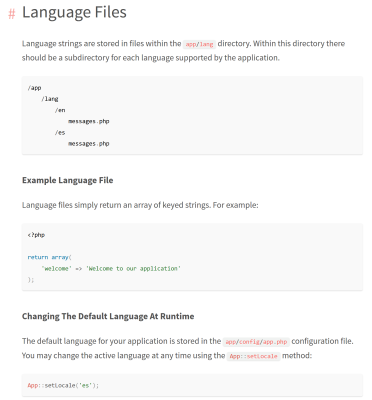The width and height of the screenshot is (372, 400).
Task: Click the /es directory line
Action: tap(60, 132)
